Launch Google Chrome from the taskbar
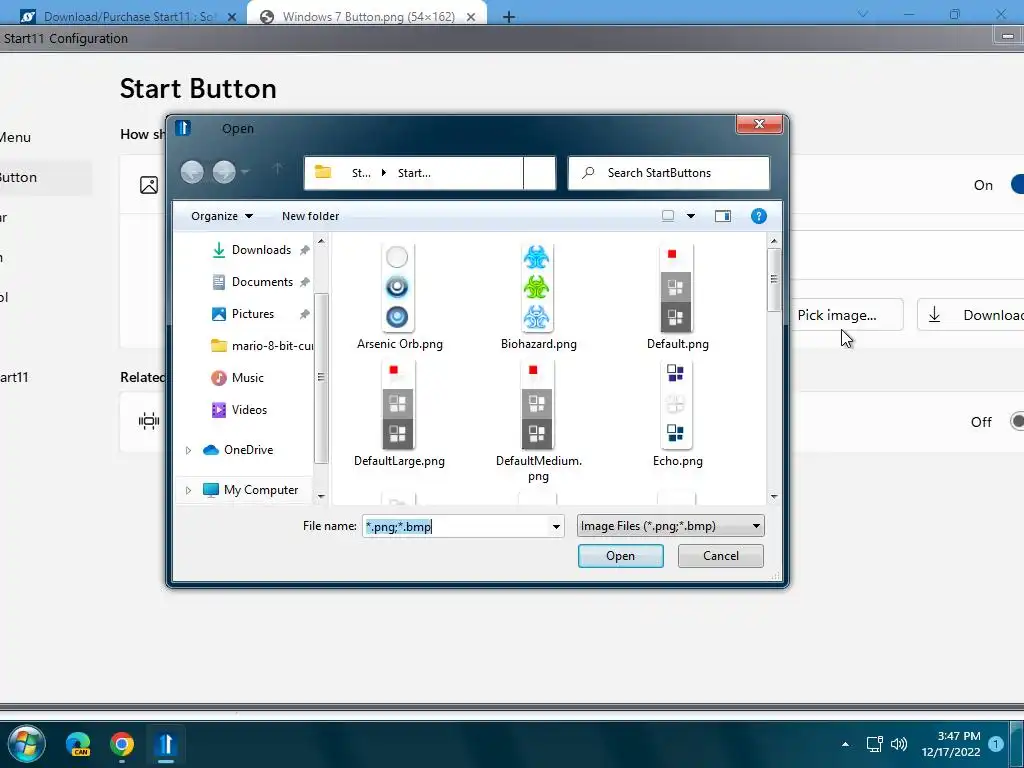Image resolution: width=1024 pixels, height=768 pixels. pos(122,744)
